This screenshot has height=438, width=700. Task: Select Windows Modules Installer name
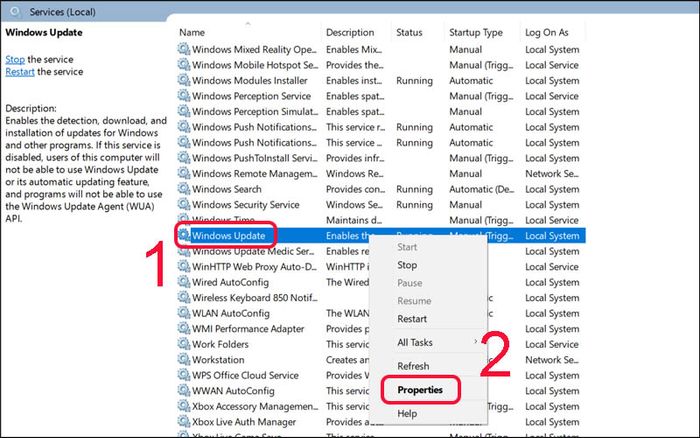pyautogui.click(x=250, y=81)
